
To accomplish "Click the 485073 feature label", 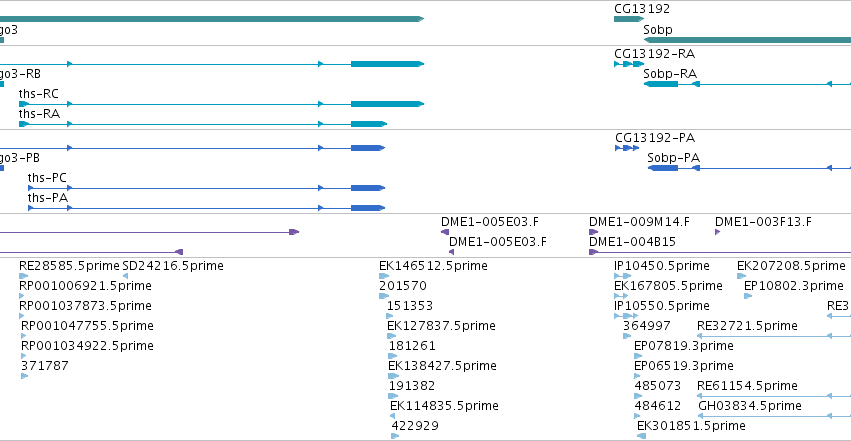I will click(657, 386).
